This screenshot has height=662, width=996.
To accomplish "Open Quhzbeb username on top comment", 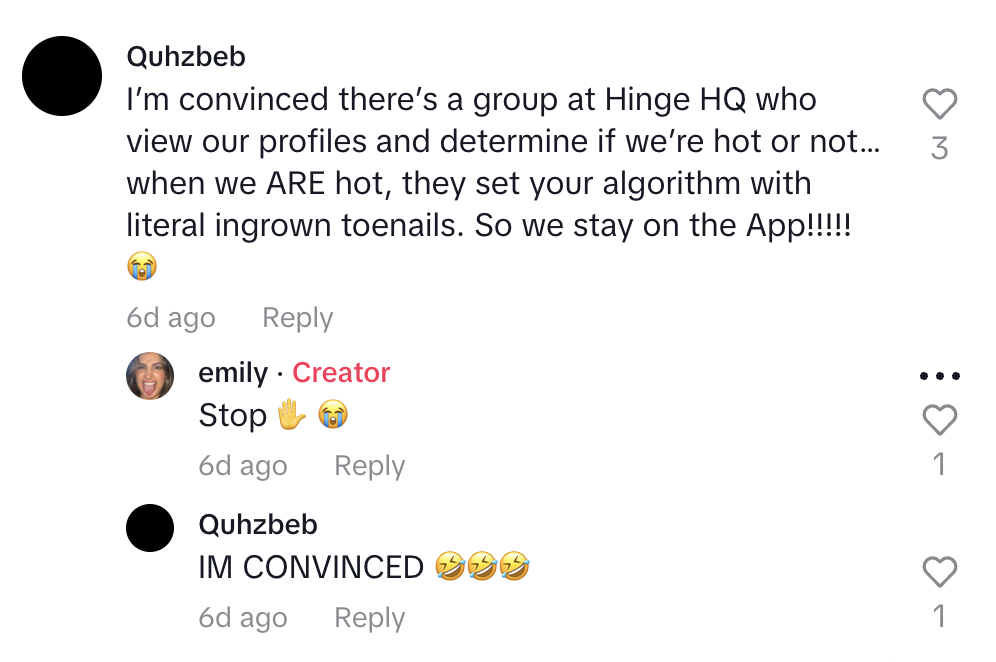I will (186, 57).
